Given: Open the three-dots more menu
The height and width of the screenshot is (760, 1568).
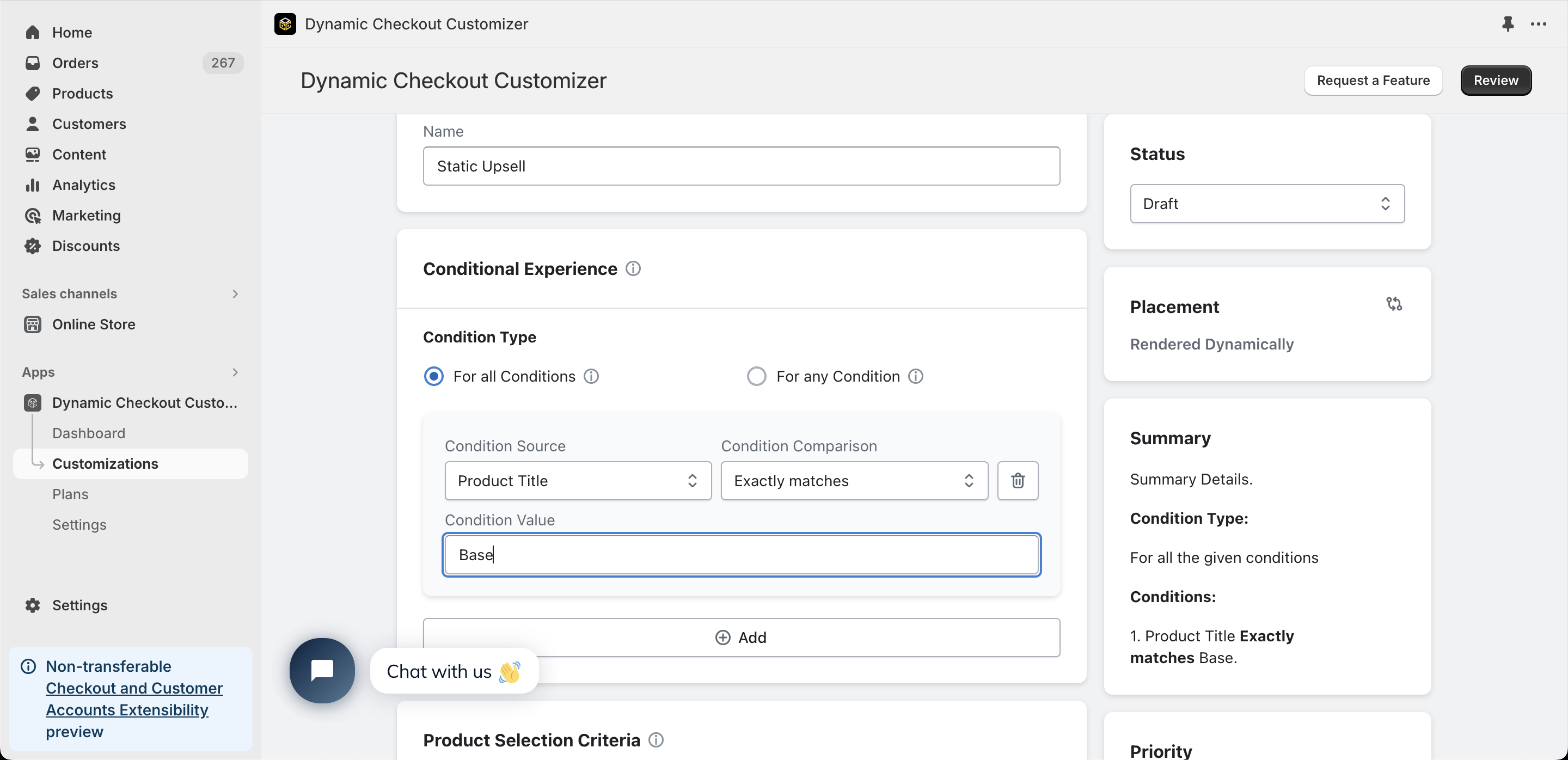Looking at the screenshot, I should [1538, 24].
